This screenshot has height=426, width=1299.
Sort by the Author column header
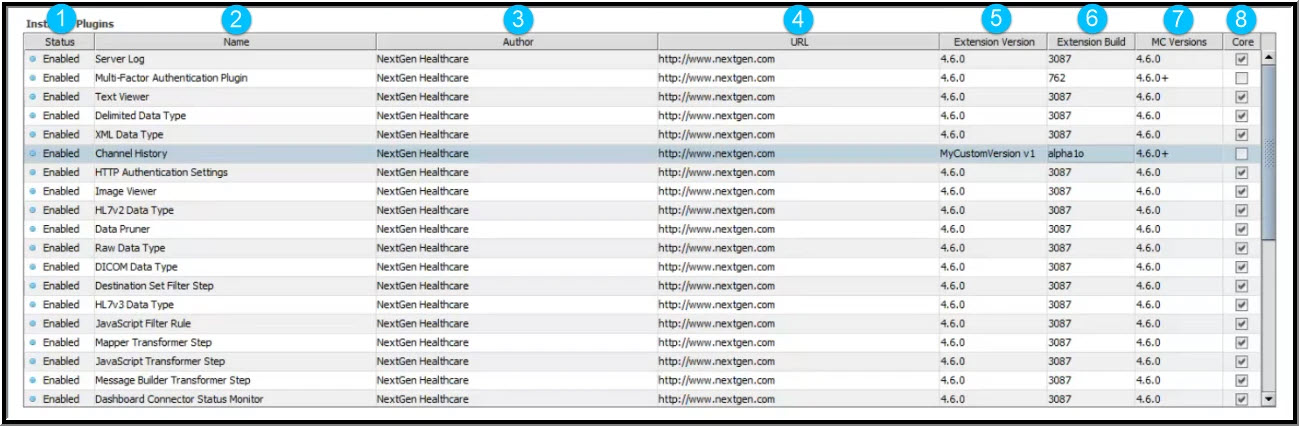click(x=517, y=42)
